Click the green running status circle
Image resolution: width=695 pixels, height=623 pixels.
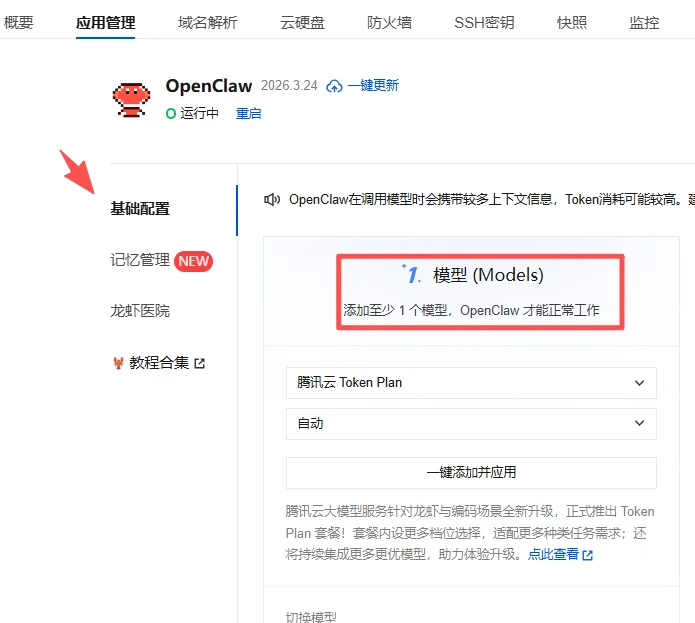pyautogui.click(x=171, y=114)
